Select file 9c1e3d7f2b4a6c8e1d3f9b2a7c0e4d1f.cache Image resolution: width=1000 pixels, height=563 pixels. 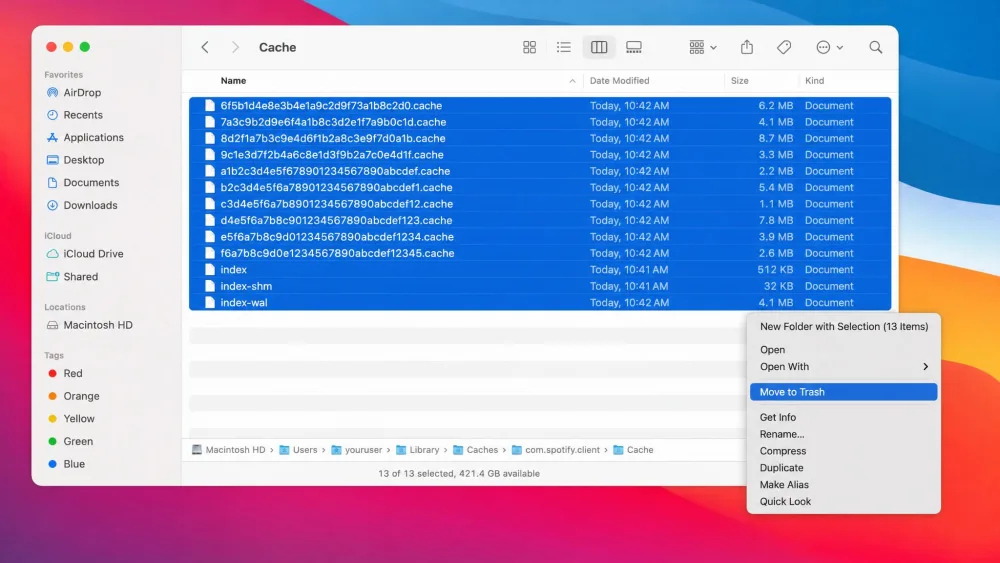pyautogui.click(x=540, y=155)
